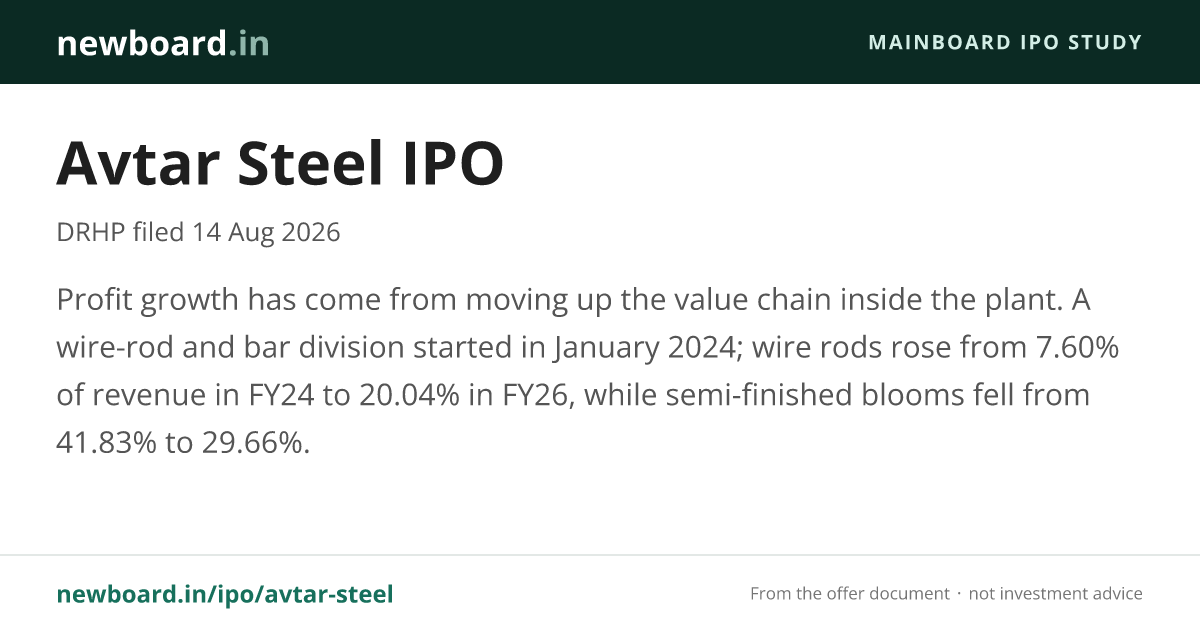Viewport: 1200px width, 630px height.
Task: Click the horizontal divider above the footer
Action: pos(600,555)
